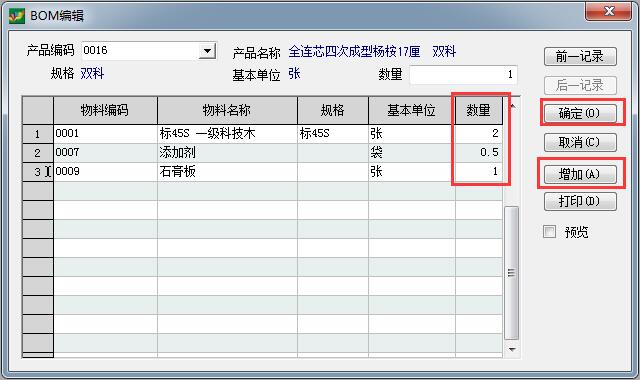Image resolution: width=640 pixels, height=380 pixels.
Task: Click the 产品编码 field showing 0016
Action: point(140,51)
